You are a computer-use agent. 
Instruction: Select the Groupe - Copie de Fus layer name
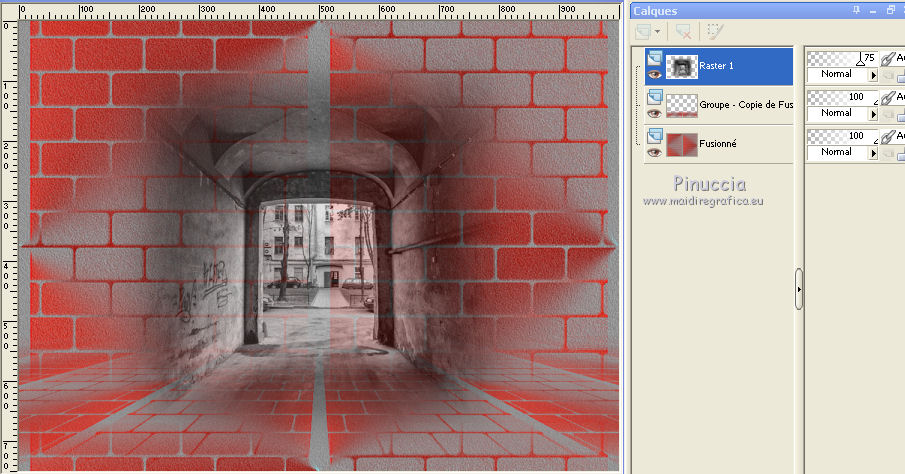pyautogui.click(x=746, y=104)
